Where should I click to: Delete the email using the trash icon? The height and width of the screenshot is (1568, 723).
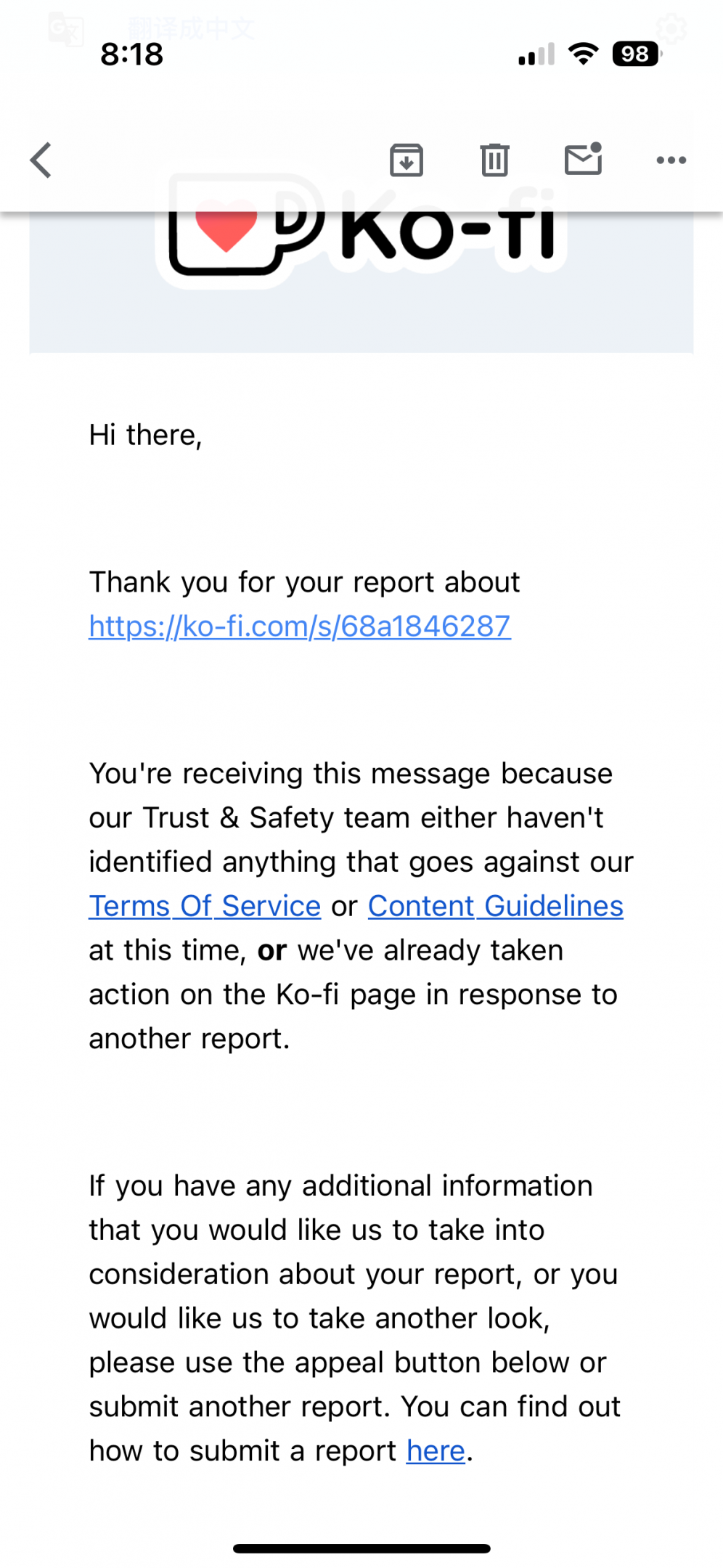click(494, 160)
